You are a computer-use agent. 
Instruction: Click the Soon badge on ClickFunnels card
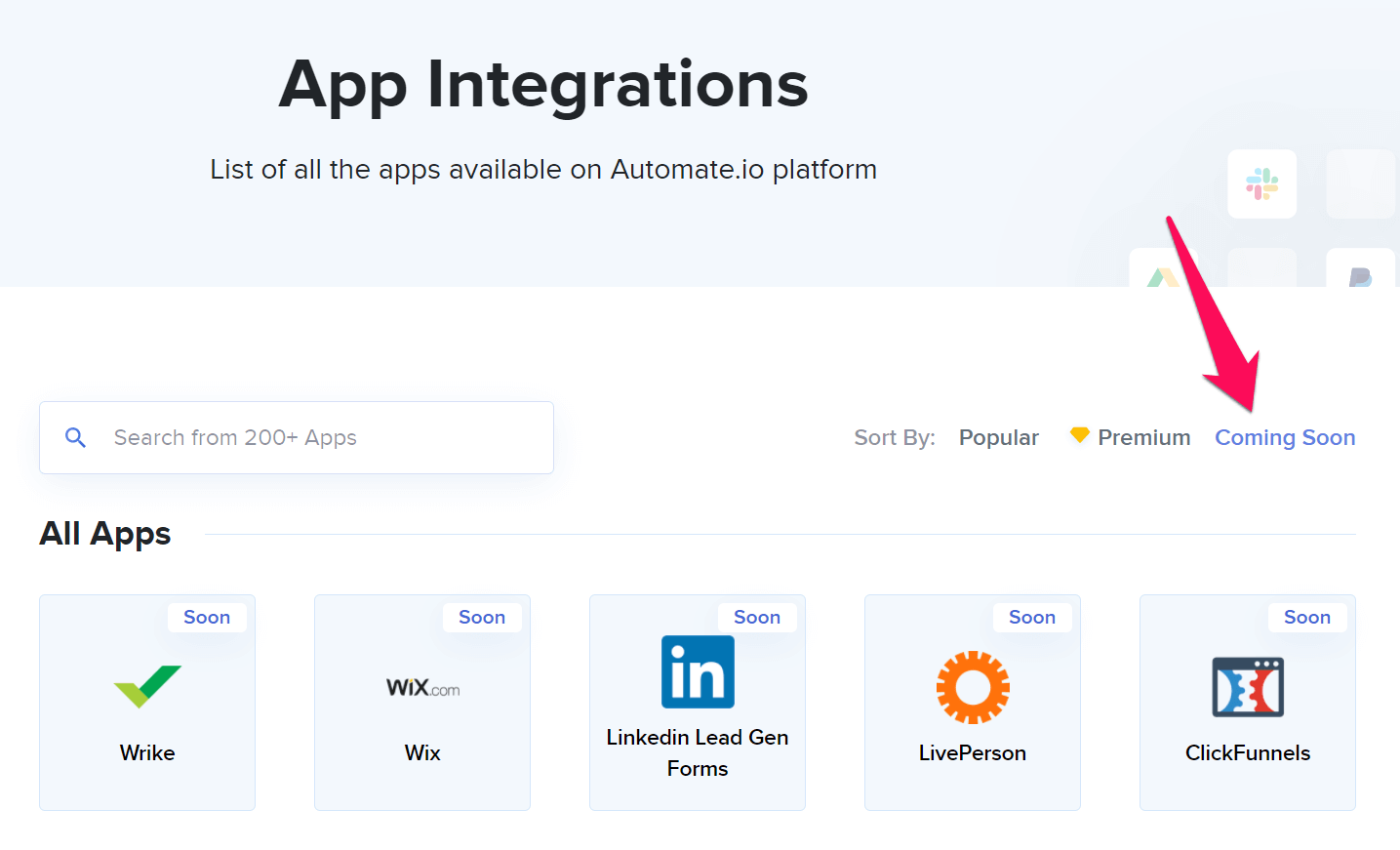click(1307, 617)
